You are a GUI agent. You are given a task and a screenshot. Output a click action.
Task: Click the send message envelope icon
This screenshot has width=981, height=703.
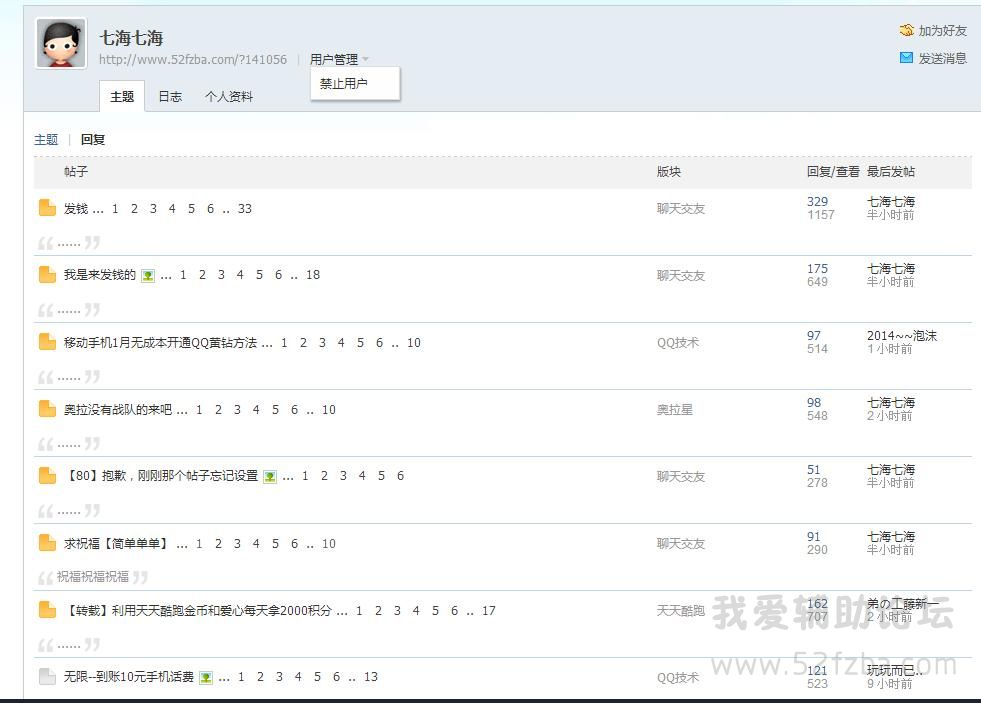[906, 58]
